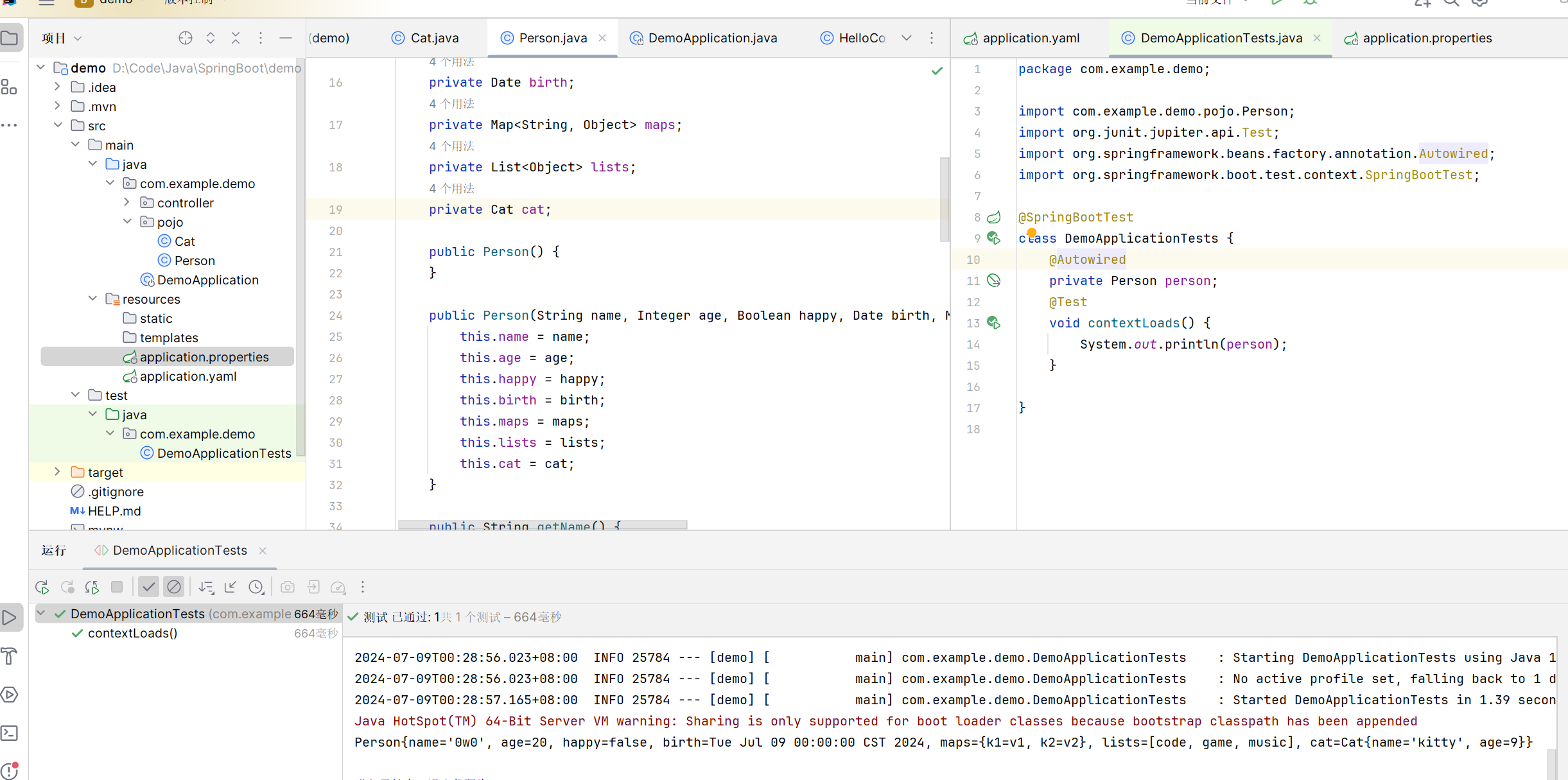
Task: Click collapse all icon in project panel
Action: (x=236, y=39)
